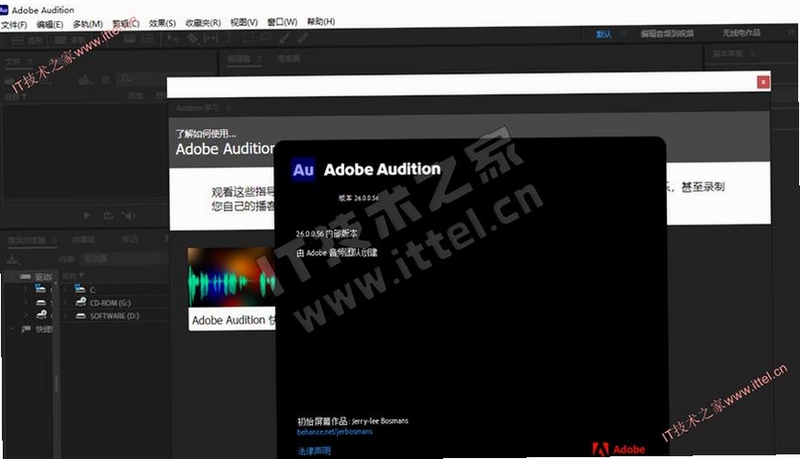800x459 pixels.
Task: Switch to the Multitrack view toolbar button
Action: (70, 40)
